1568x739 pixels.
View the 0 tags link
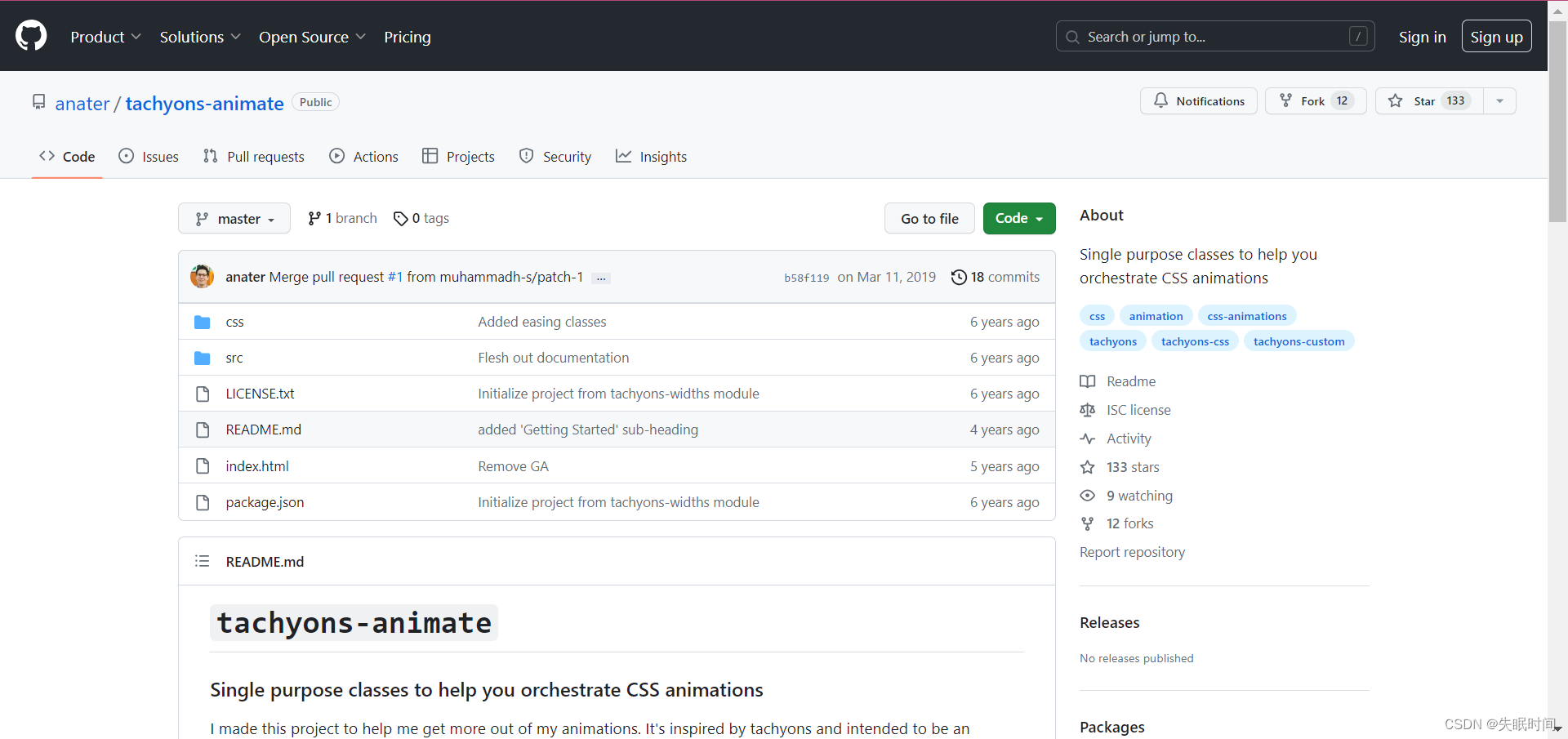(421, 218)
